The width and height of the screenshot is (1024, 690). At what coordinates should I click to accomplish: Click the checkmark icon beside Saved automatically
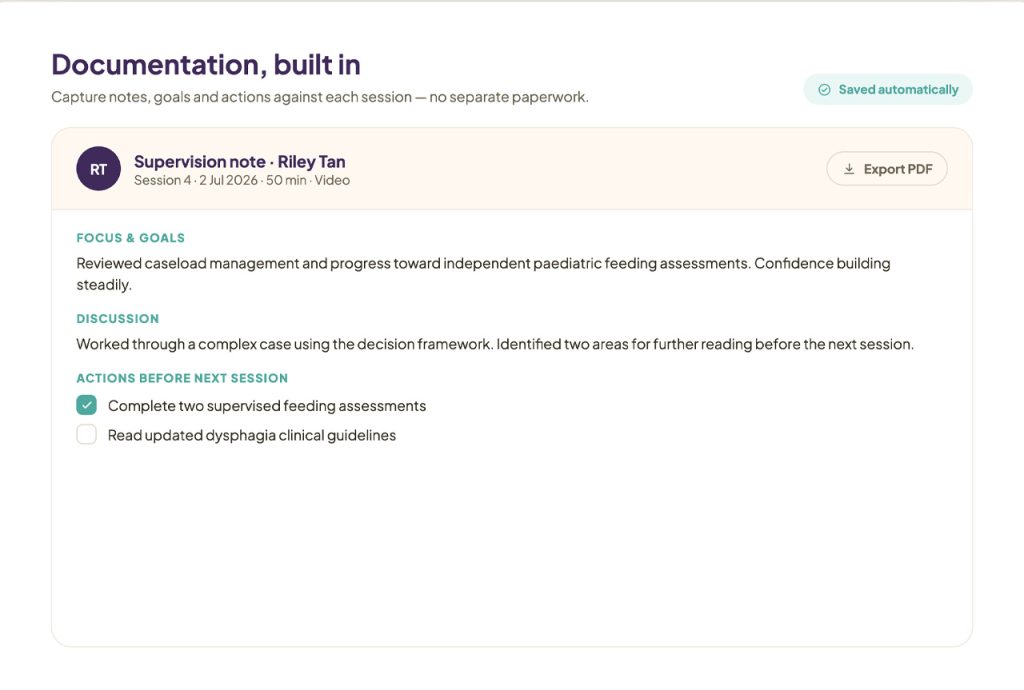(824, 89)
